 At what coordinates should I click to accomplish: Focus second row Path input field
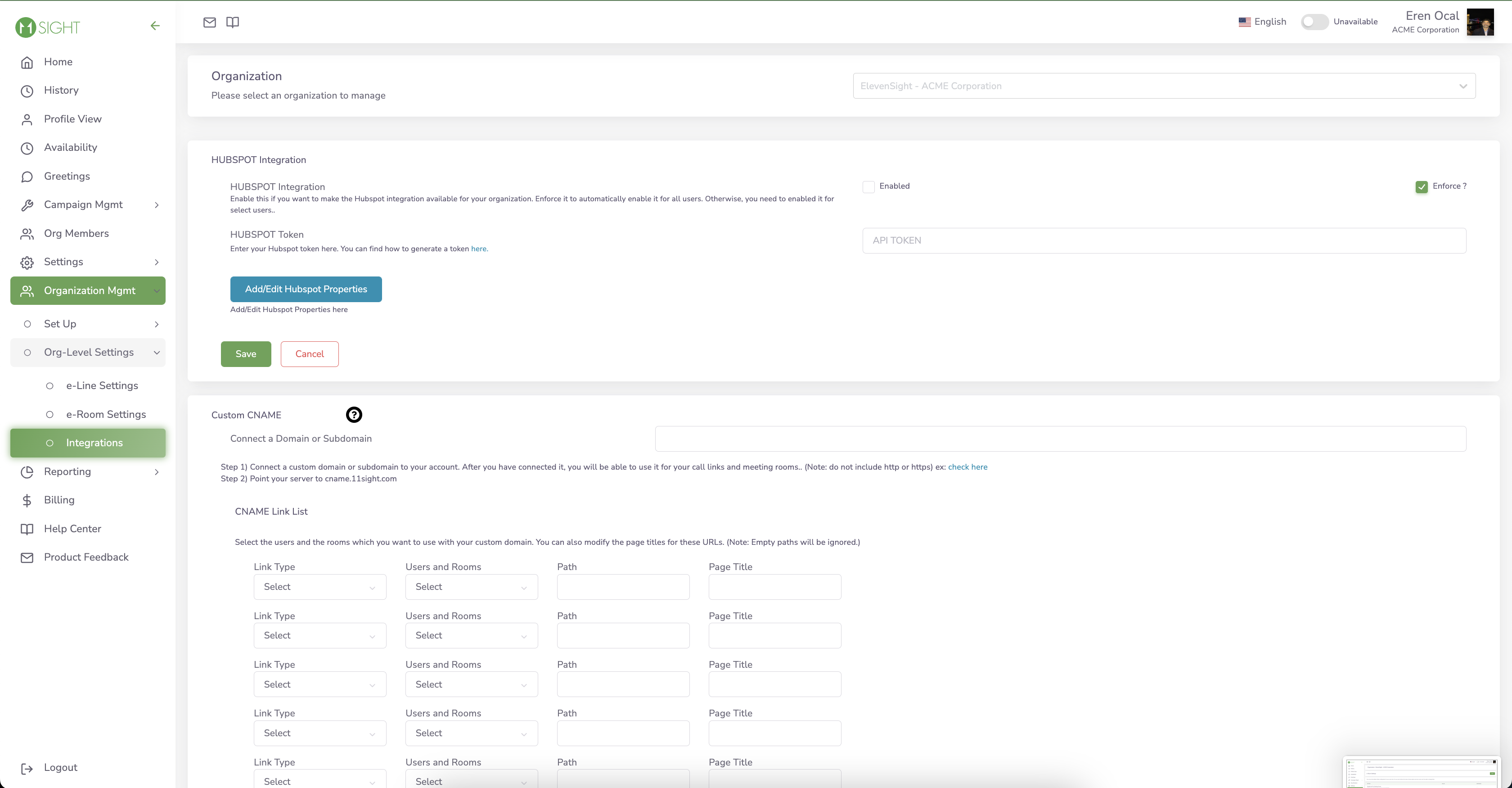(x=623, y=635)
